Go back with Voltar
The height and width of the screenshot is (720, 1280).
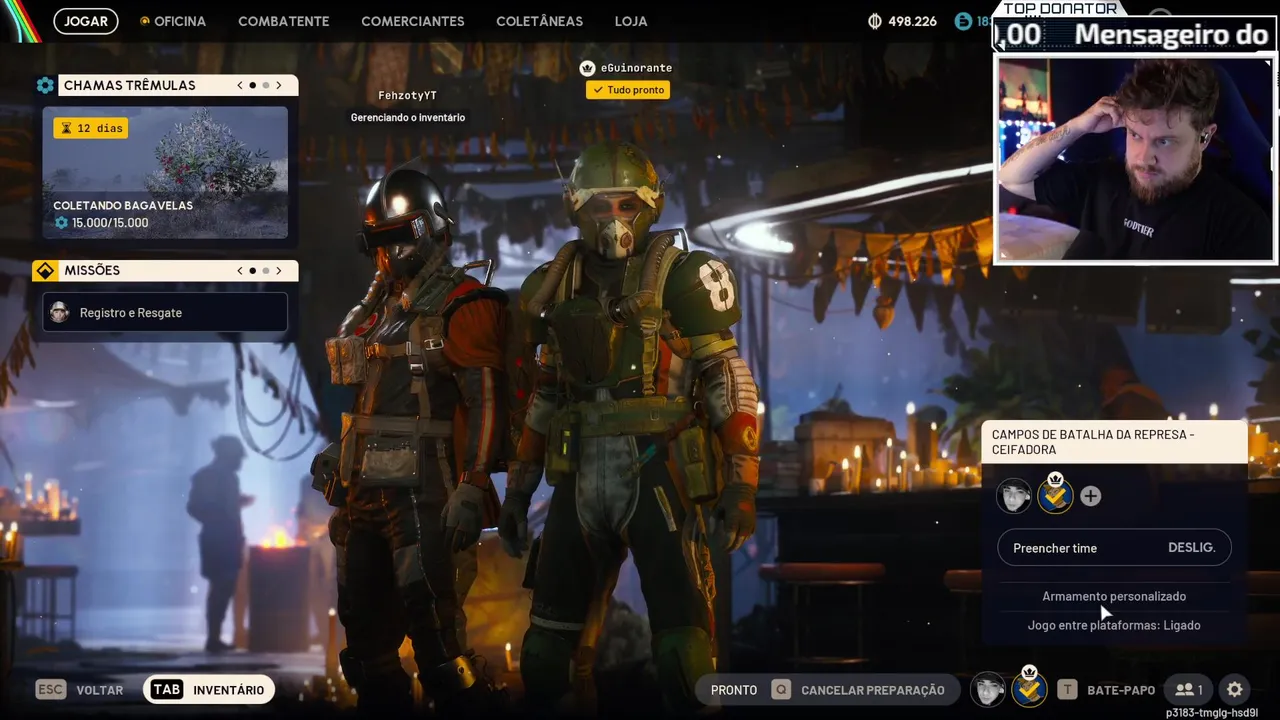100,690
